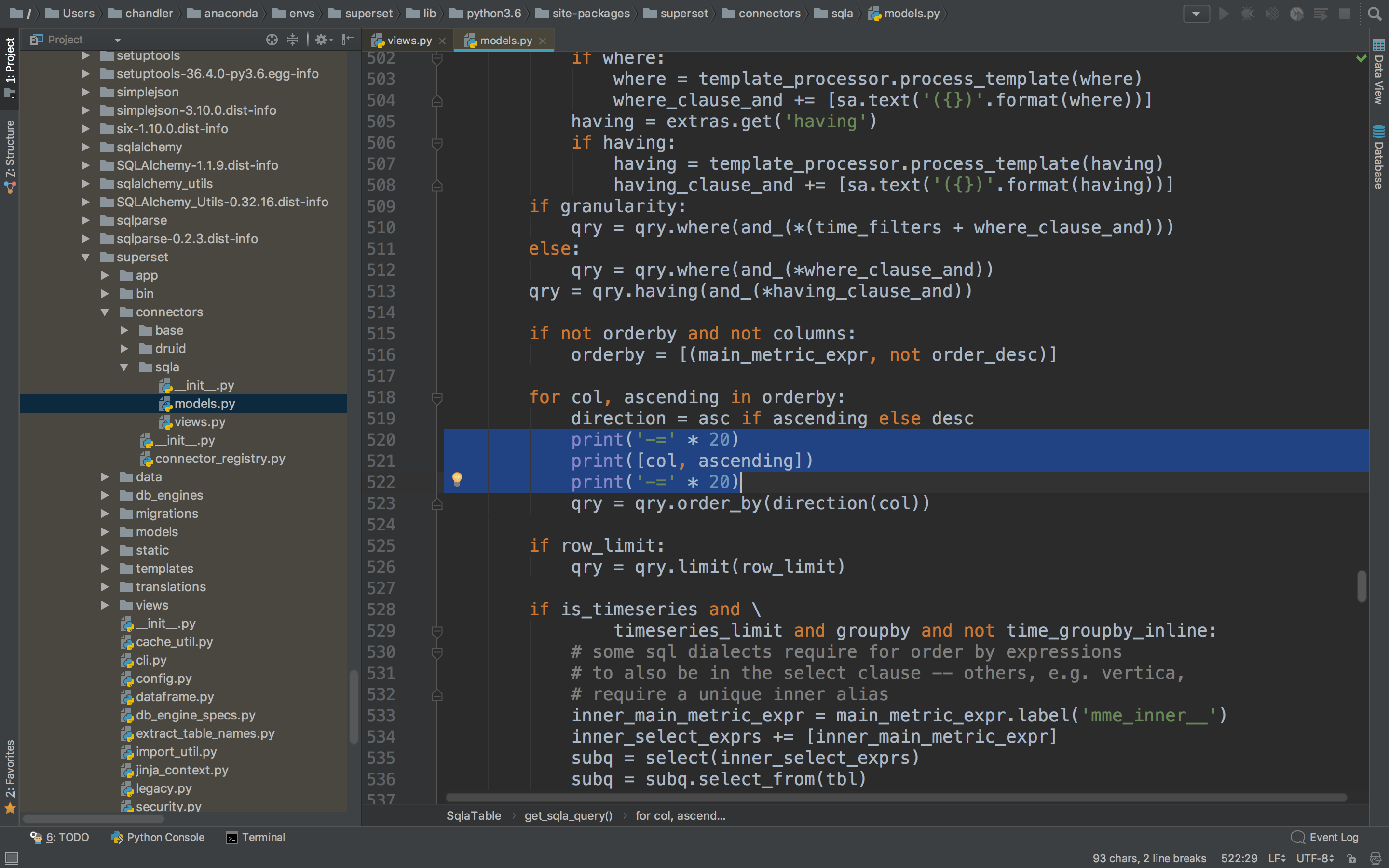1389x868 pixels.
Task: Click the Run play icon in the toolbar
Action: [x=1224, y=14]
